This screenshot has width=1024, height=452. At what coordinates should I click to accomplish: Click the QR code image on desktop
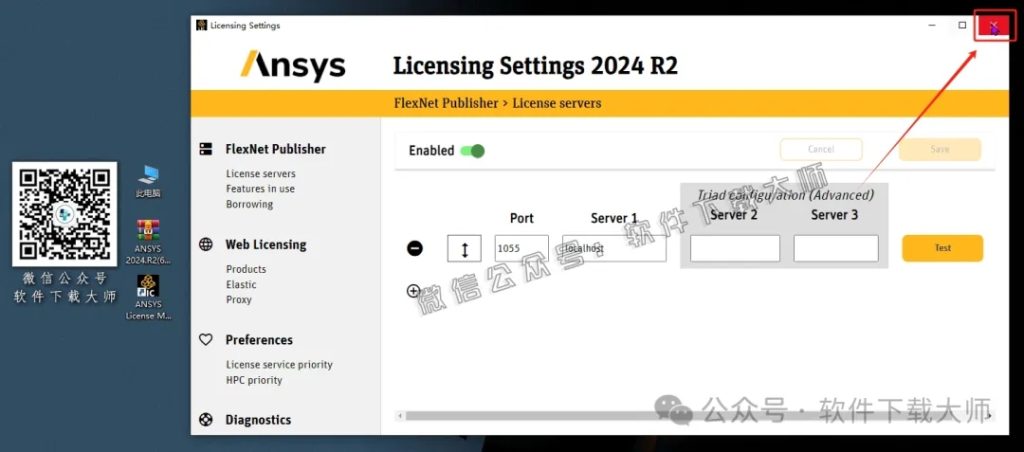tap(65, 214)
